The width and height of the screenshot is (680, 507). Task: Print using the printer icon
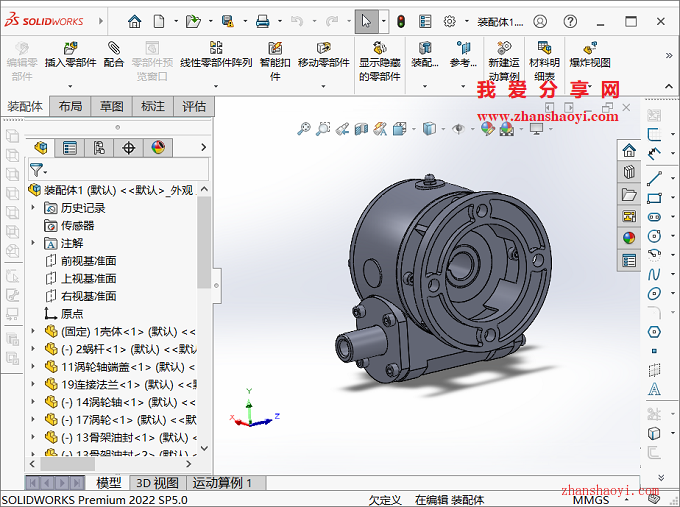tap(262, 21)
